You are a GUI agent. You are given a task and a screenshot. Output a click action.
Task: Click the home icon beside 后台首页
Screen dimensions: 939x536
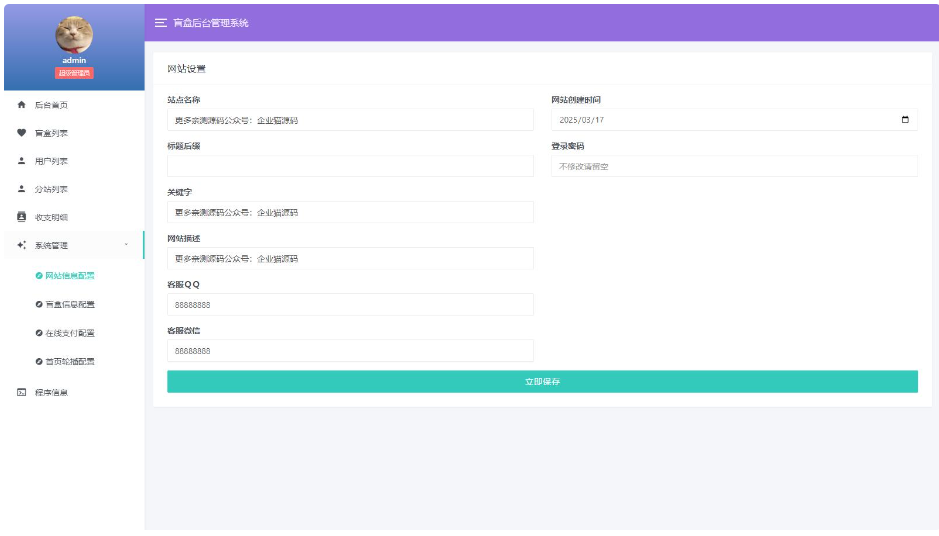point(22,105)
